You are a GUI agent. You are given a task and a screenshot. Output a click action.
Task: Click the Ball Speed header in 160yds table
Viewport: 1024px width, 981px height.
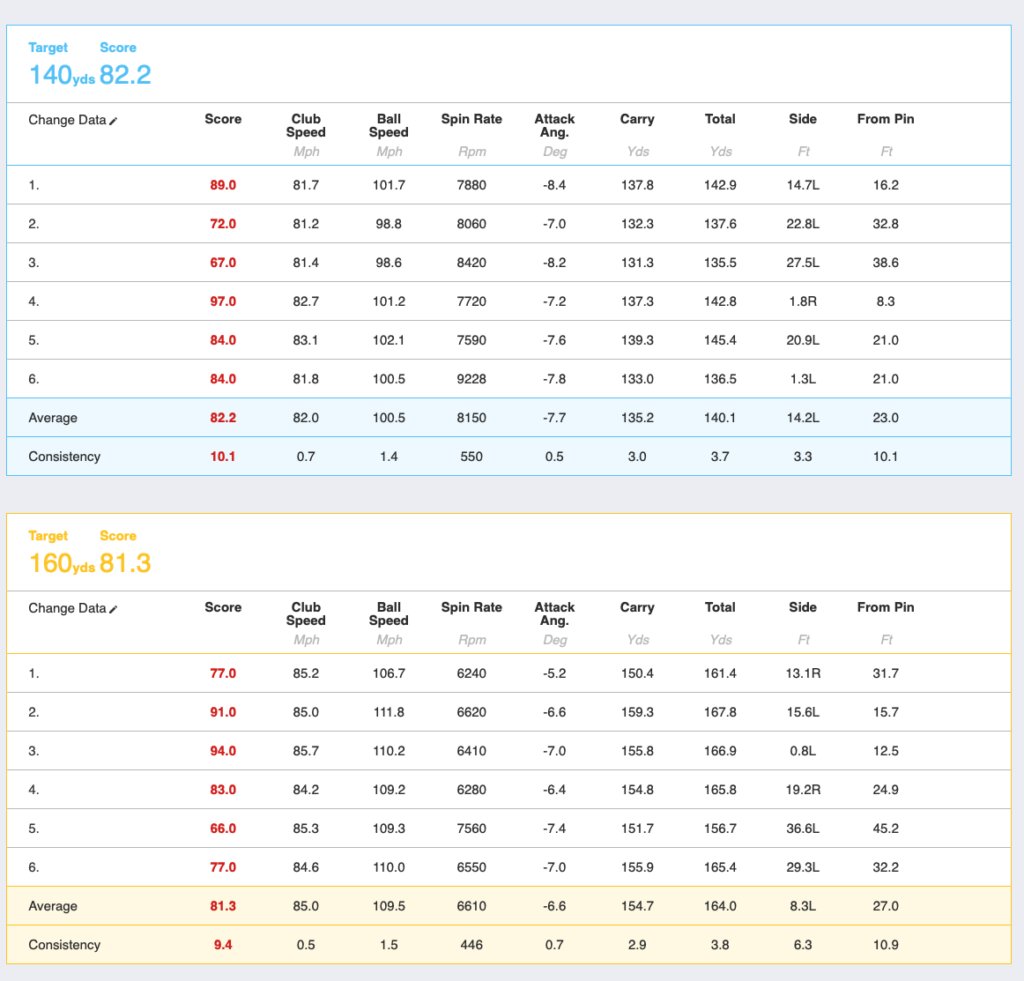[x=388, y=613]
